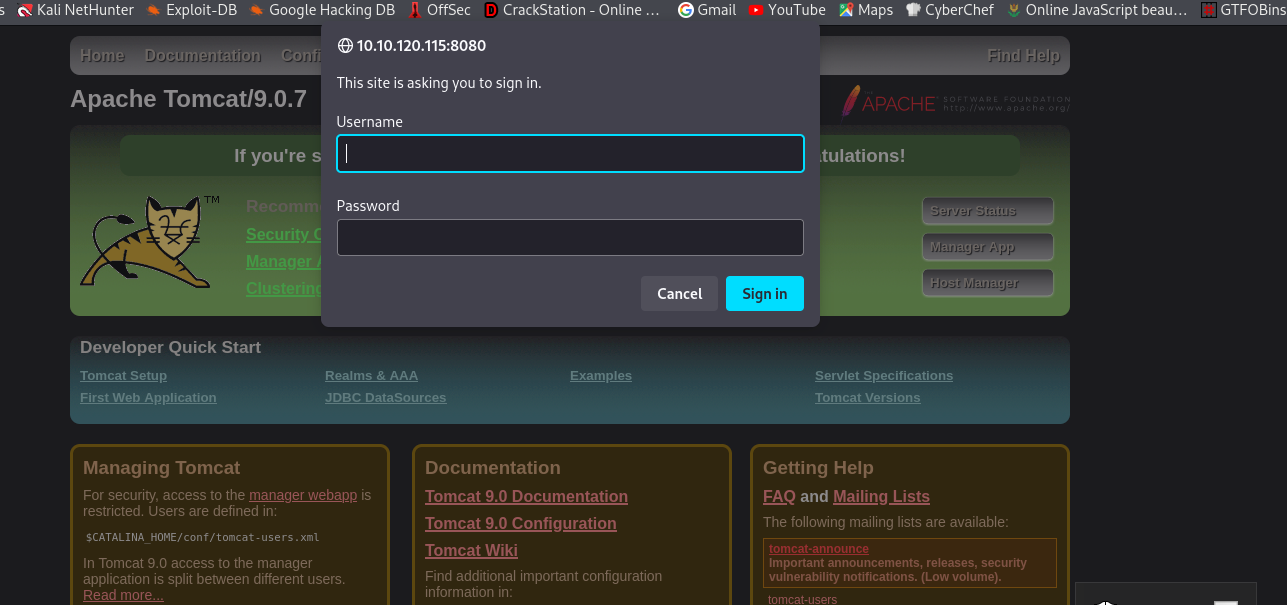Open the Gmail bookmark
This screenshot has height=605, width=1287.
pos(706,10)
